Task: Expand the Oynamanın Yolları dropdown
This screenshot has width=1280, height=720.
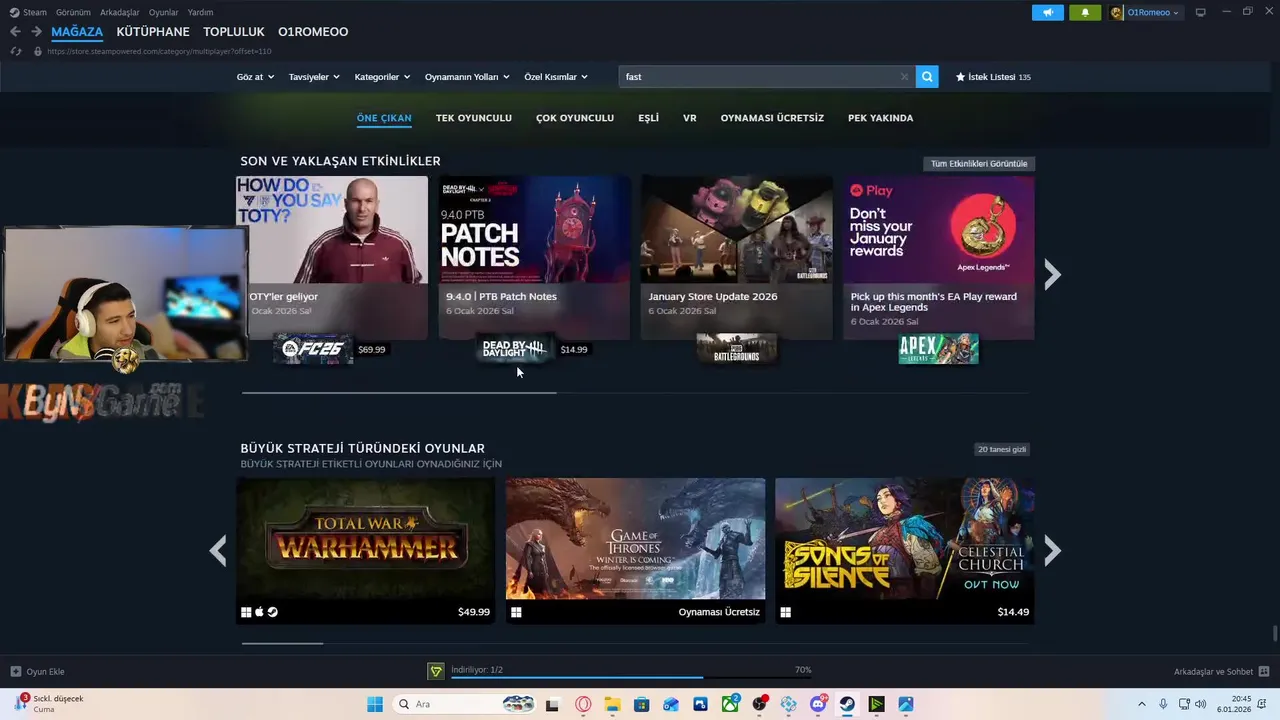Action: pyautogui.click(x=467, y=77)
